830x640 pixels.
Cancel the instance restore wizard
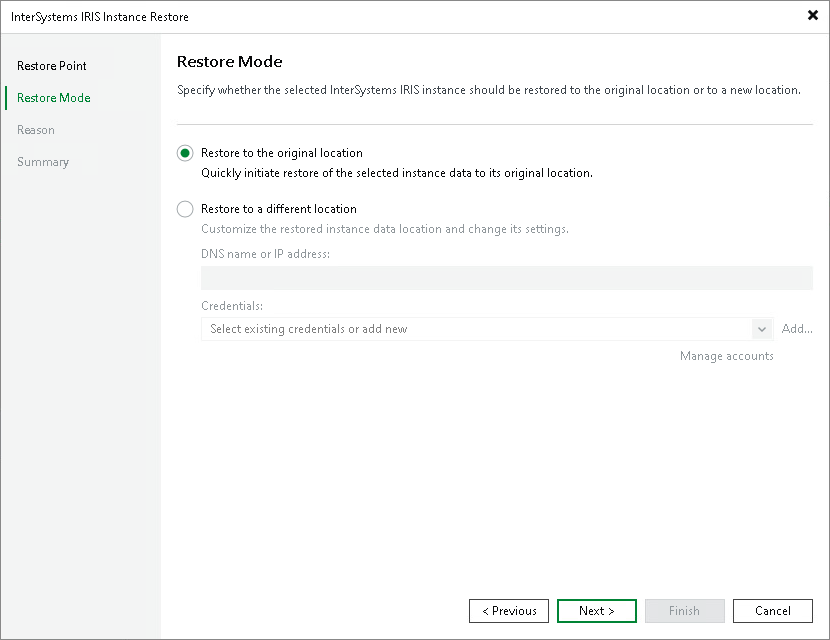(772, 611)
